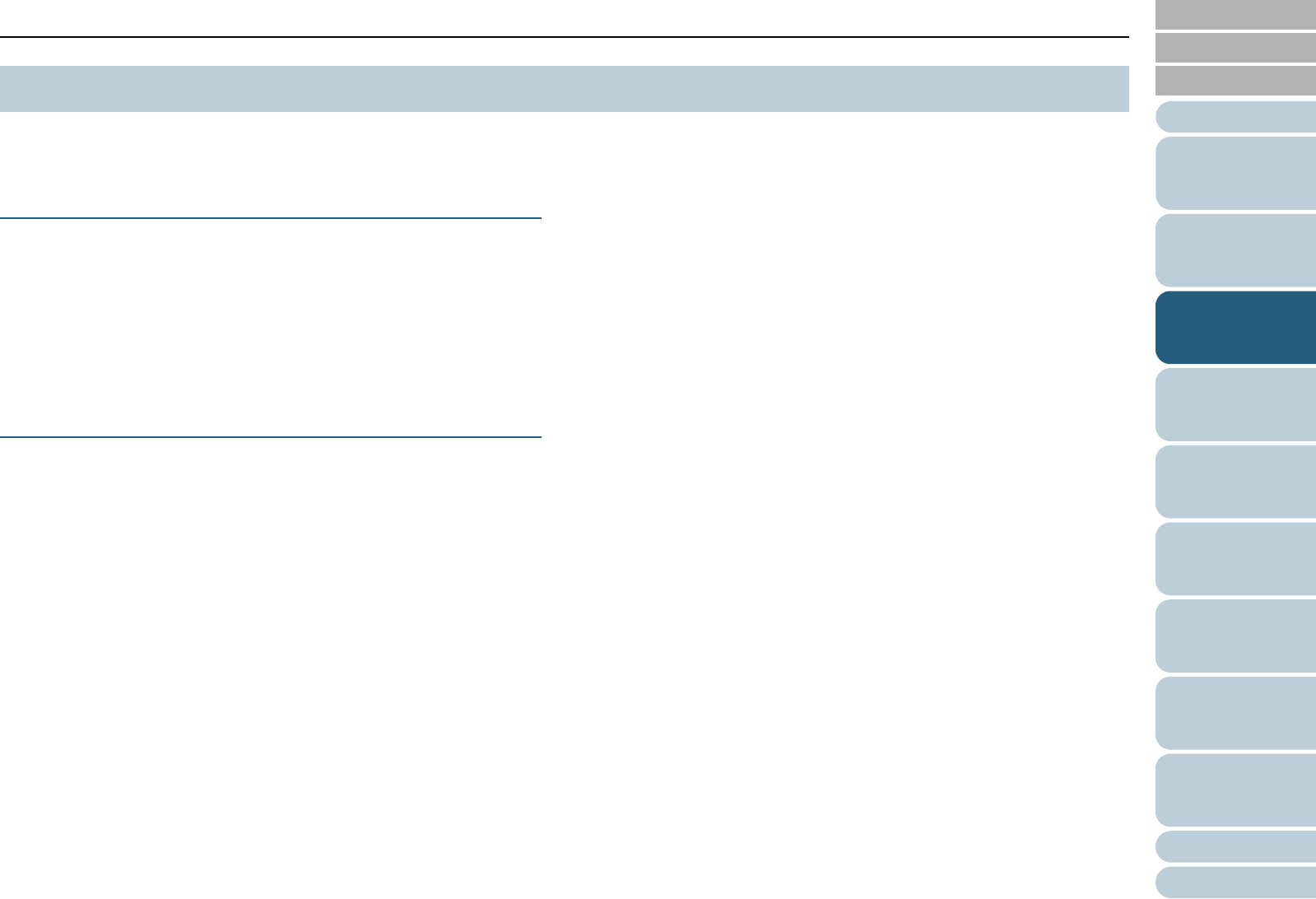
Task: Select the last large light-blue chapter tab
Action: pyautogui.click(x=1235, y=790)
